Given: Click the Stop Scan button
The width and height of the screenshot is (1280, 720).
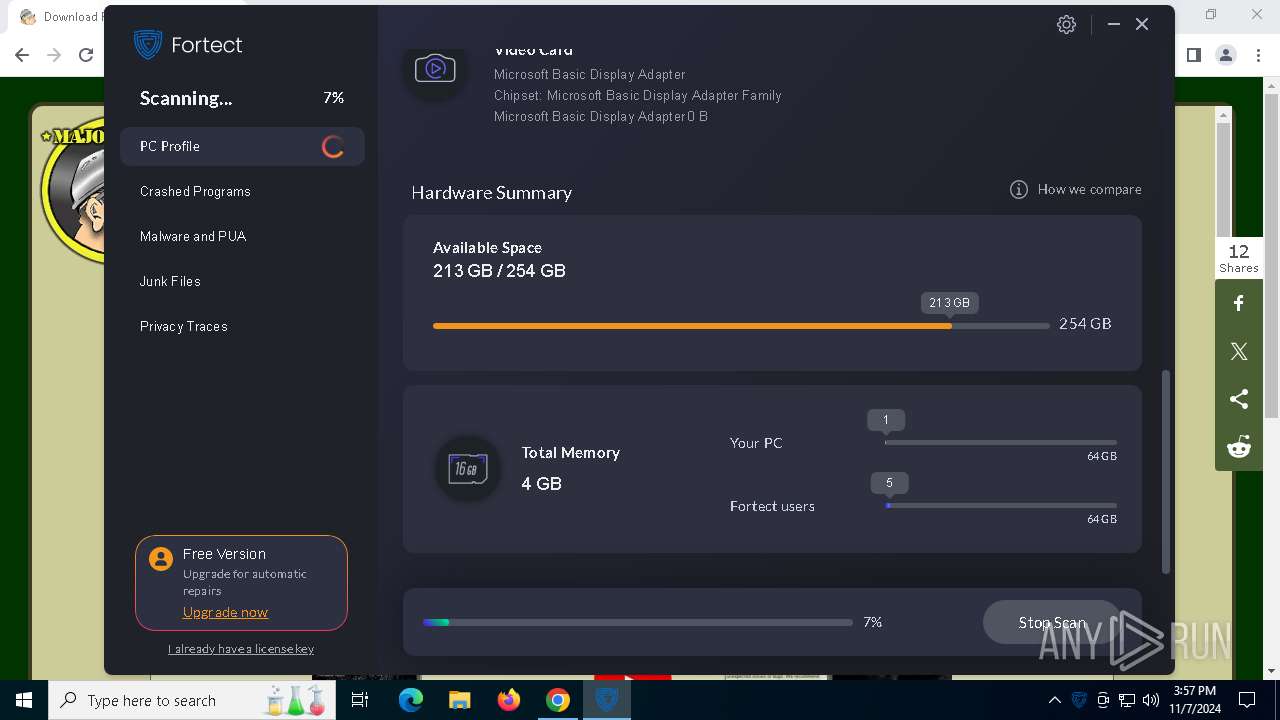Looking at the screenshot, I should [1052, 622].
